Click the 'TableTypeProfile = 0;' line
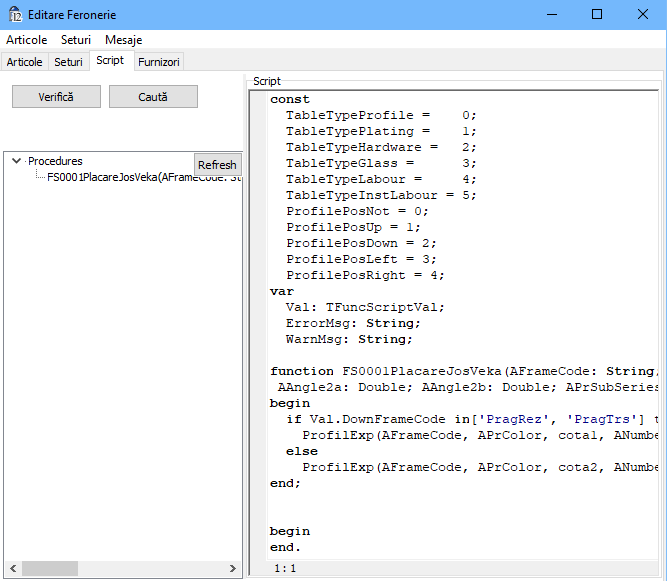Image resolution: width=667 pixels, height=581 pixels. pyautogui.click(x=381, y=115)
